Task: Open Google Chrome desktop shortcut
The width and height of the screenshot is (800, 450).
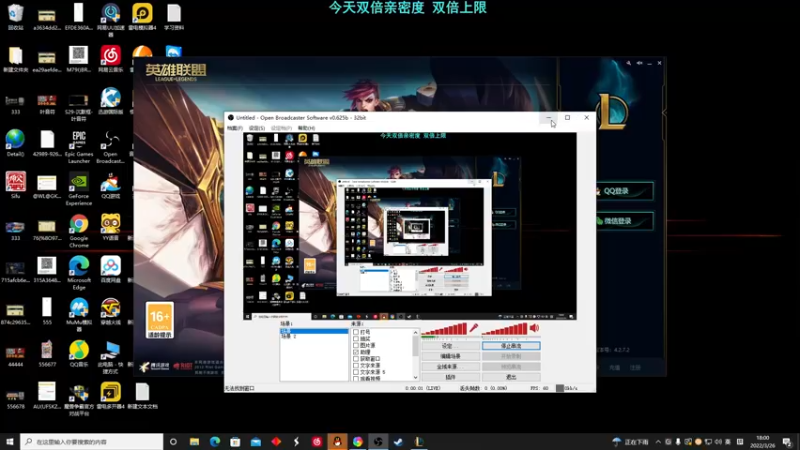Action: click(x=79, y=231)
